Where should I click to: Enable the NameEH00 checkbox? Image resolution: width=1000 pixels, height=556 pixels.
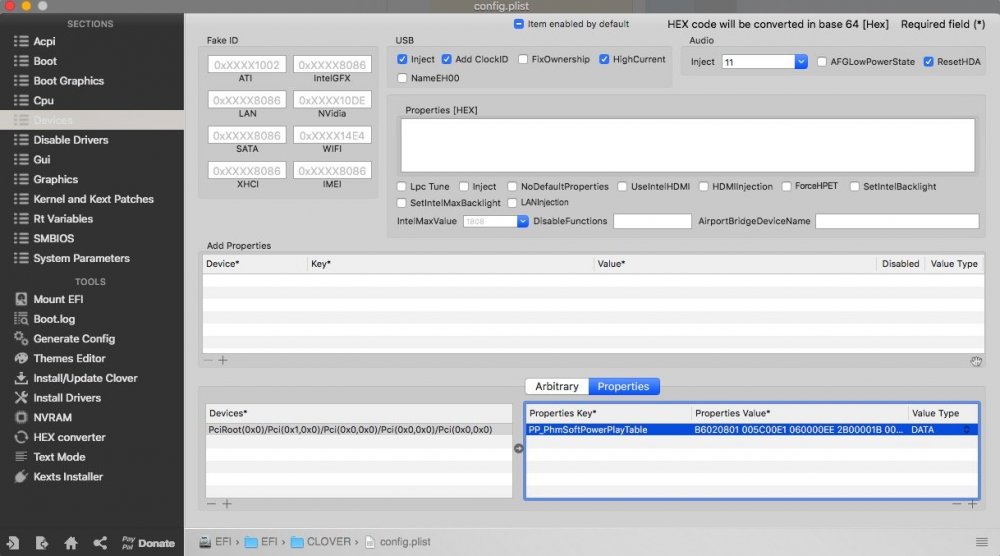pos(402,78)
